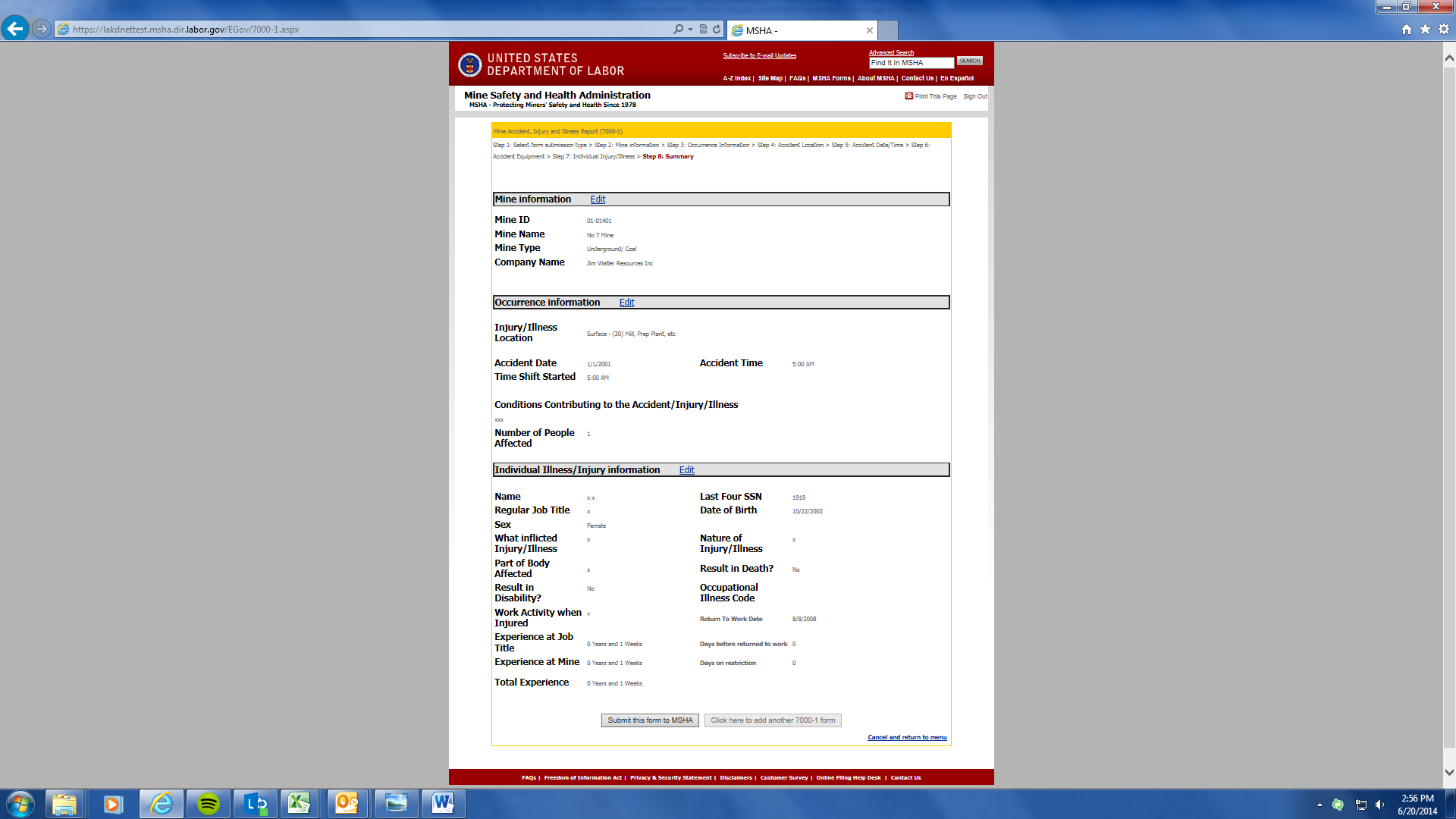This screenshot has height=819, width=1456.
Task: Click the Find It In MSHA search field
Action: (x=911, y=63)
